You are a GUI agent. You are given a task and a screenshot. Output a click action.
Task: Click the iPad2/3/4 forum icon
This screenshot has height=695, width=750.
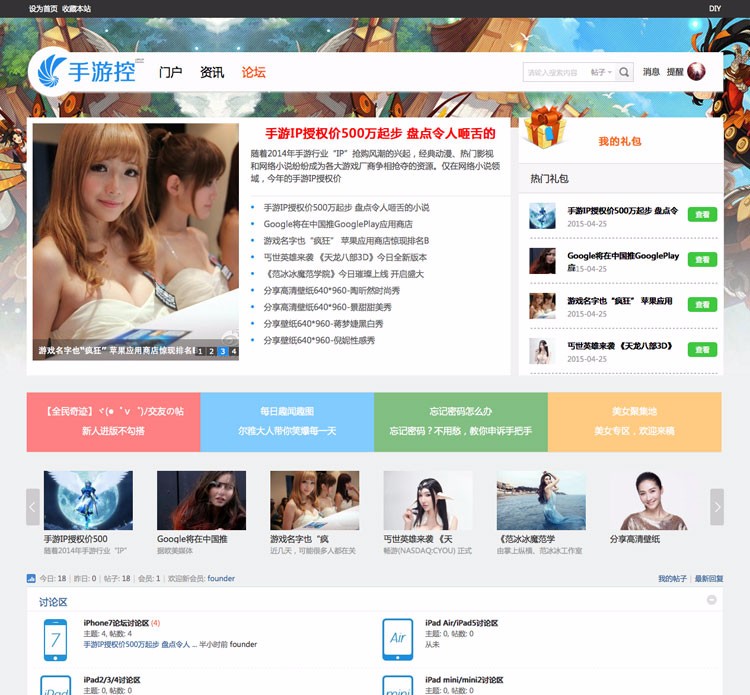point(55,685)
